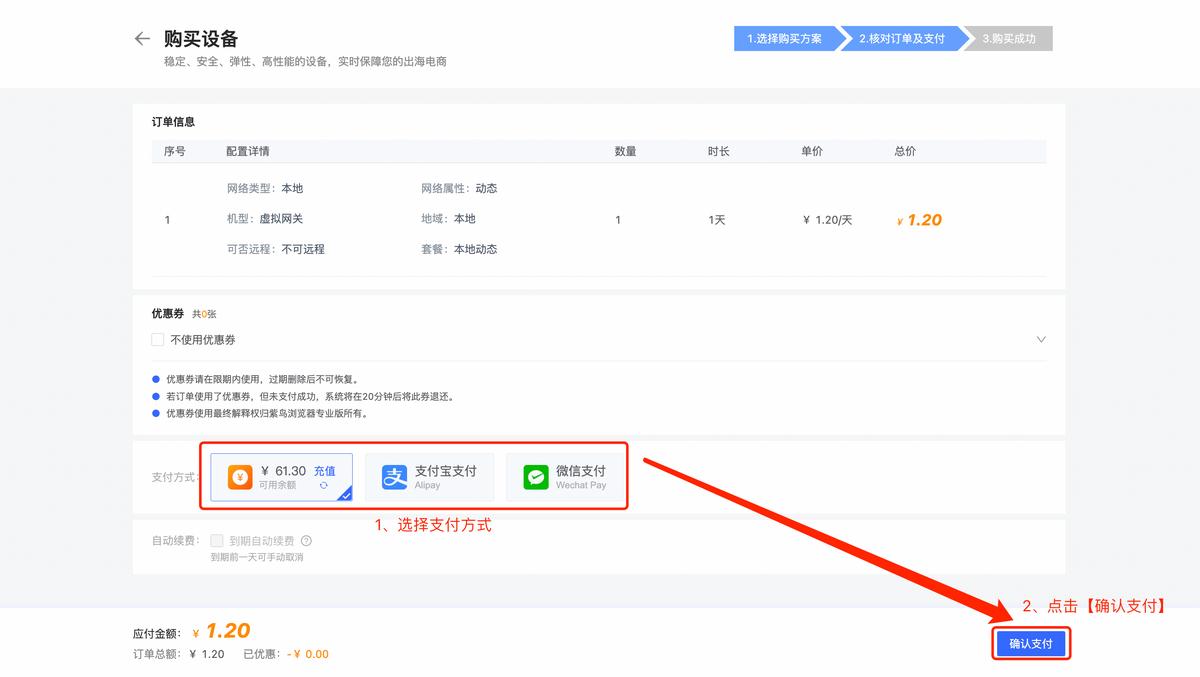Click step 1.选择购买方案 in the progress bar
This screenshot has width=1200, height=677.
pyautogui.click(x=788, y=38)
